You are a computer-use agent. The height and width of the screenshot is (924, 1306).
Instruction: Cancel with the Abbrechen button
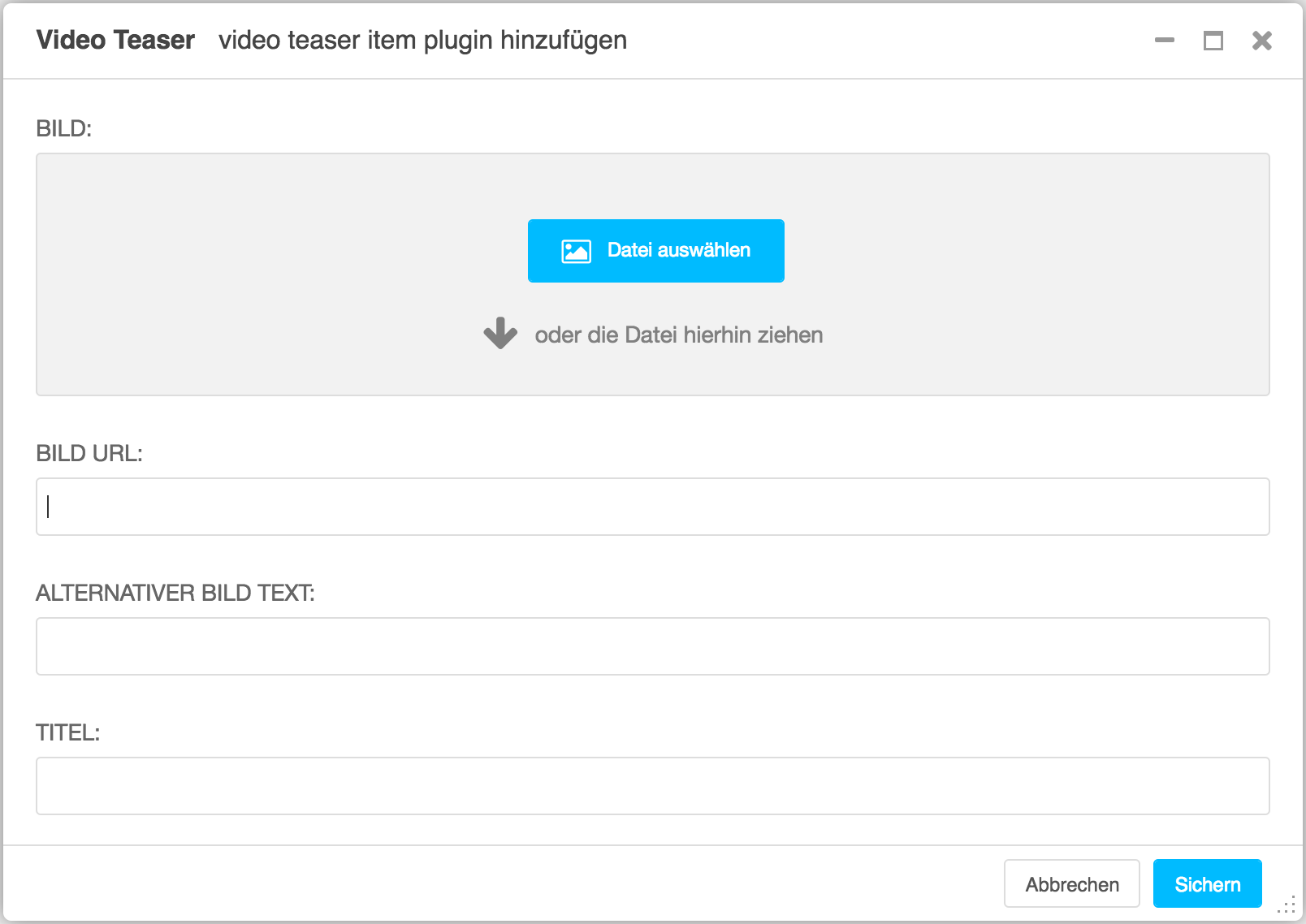pos(1072,883)
